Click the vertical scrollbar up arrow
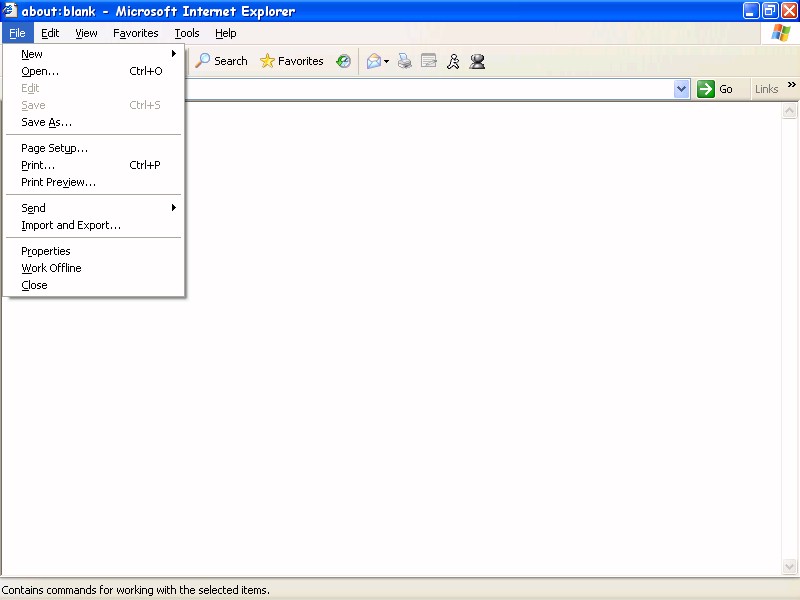This screenshot has height=600, width=800. (x=789, y=111)
